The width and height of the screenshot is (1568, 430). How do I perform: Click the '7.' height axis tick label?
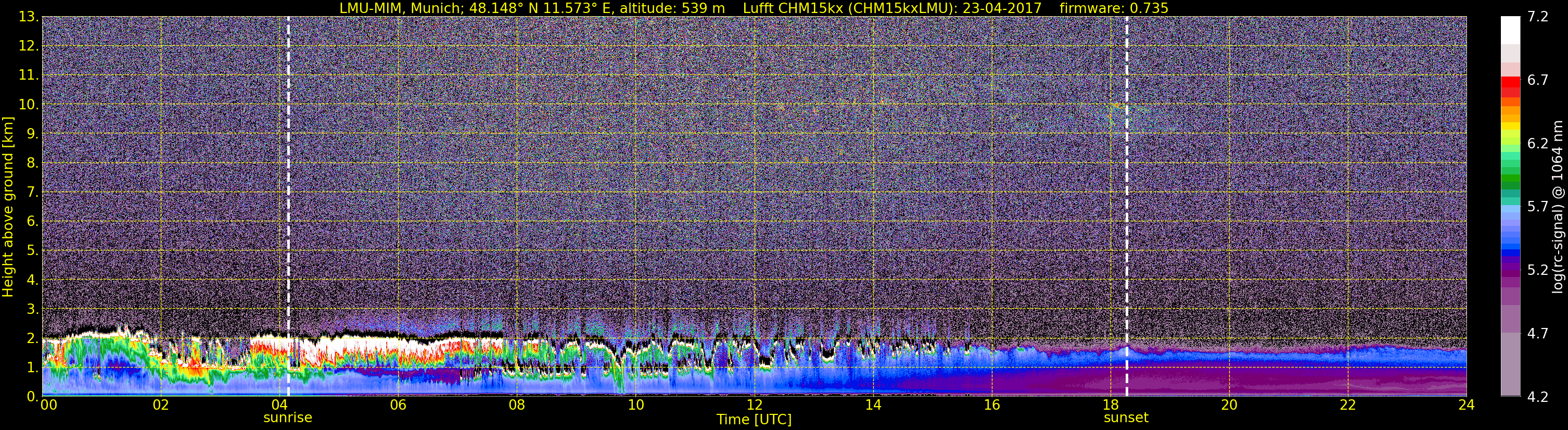click(32, 193)
